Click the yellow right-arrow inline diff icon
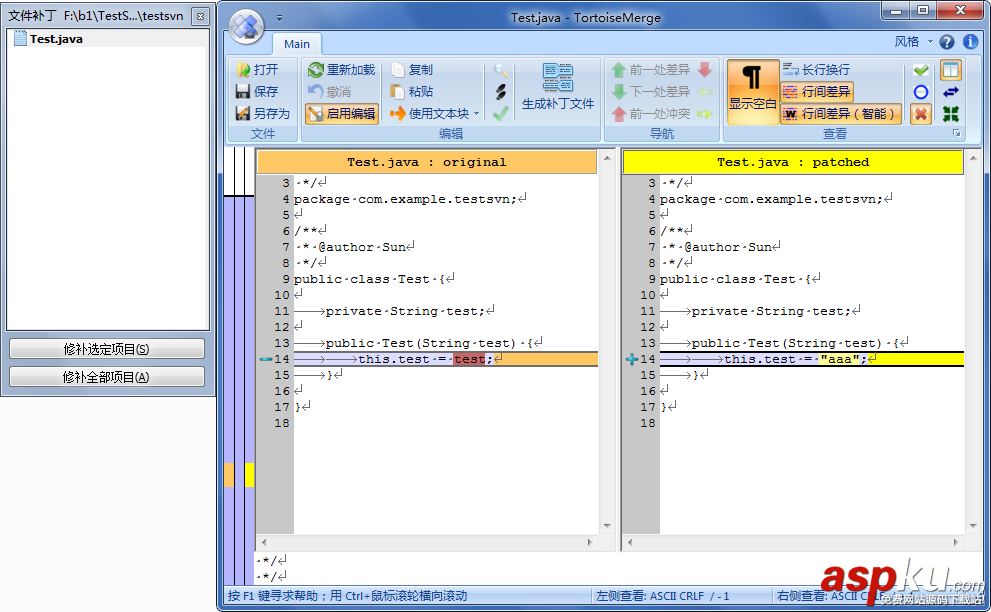 point(705,114)
